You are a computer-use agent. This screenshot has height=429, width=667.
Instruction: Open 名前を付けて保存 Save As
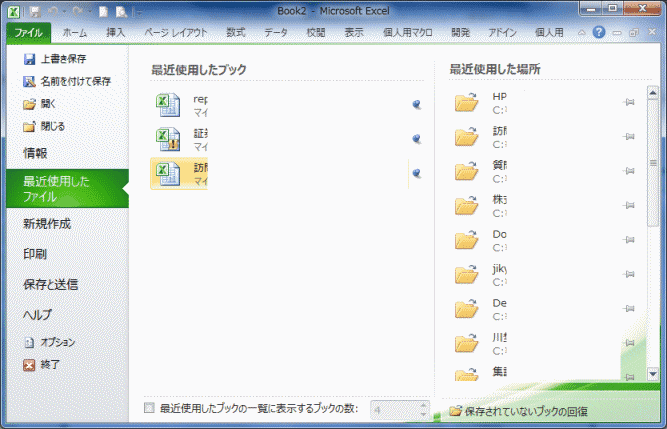(67, 81)
